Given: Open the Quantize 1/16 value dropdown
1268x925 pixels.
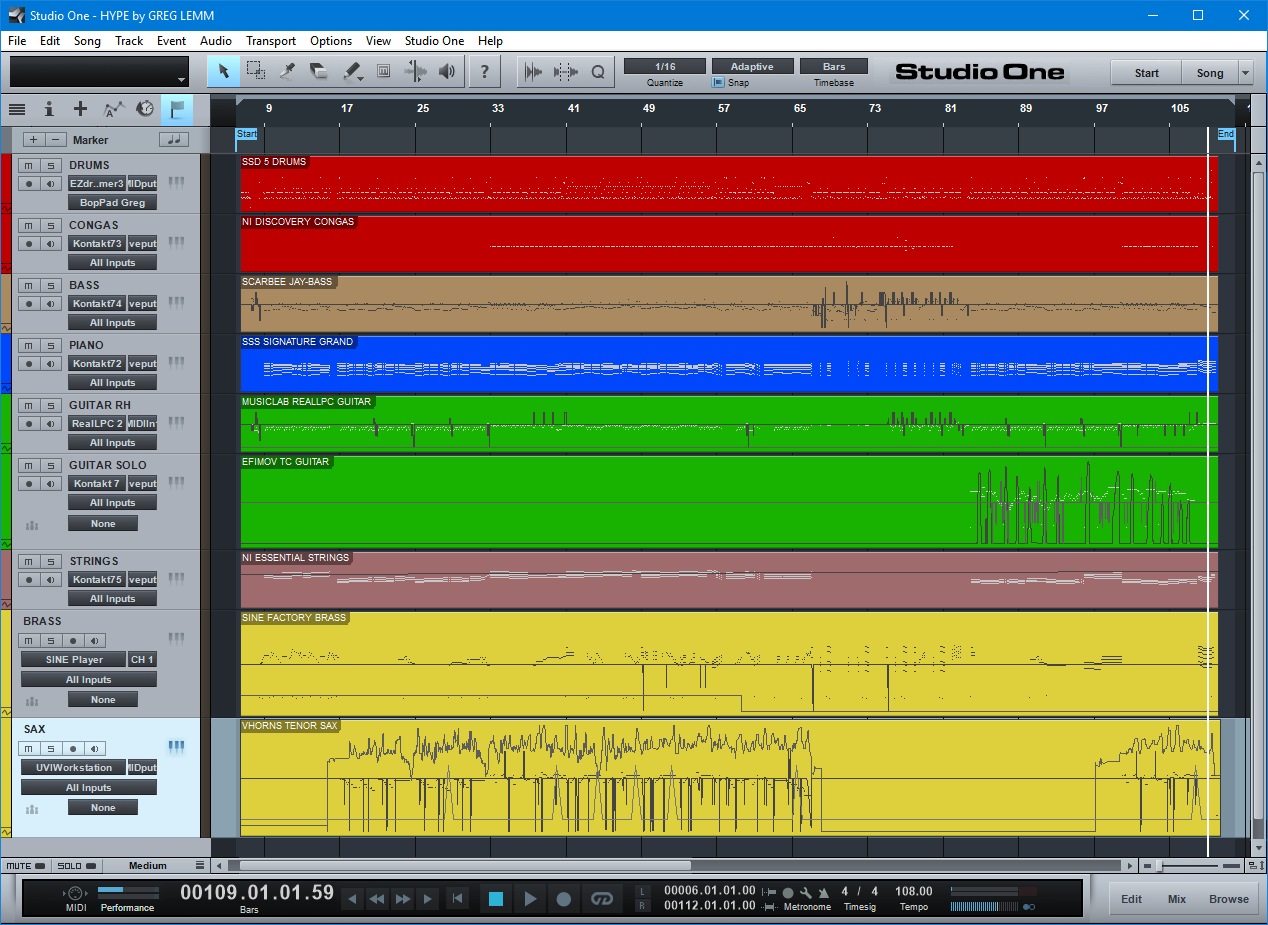Looking at the screenshot, I should tap(665, 66).
